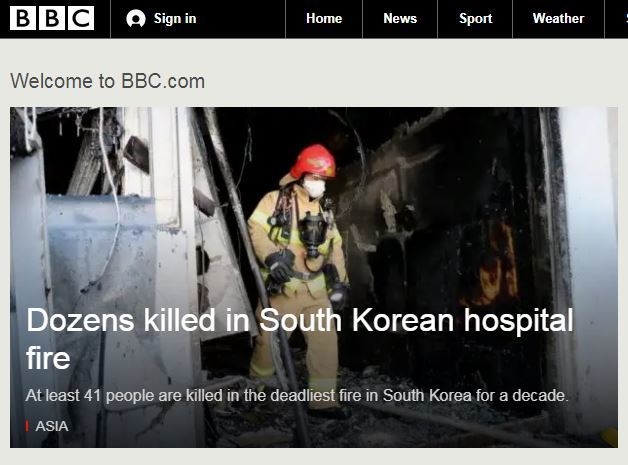Click the 'Welcome to BBC.com' heading
Viewport: 628px width, 465px height.
pyautogui.click(x=107, y=81)
